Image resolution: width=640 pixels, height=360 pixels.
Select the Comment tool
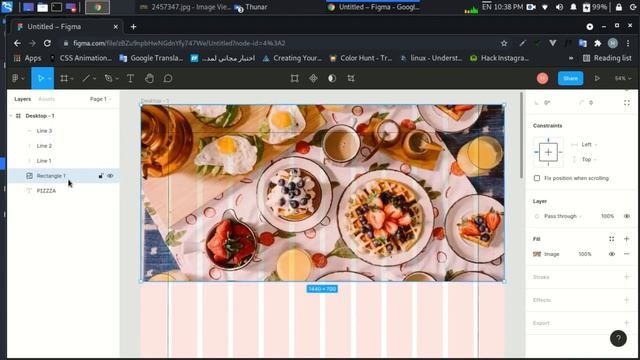click(x=168, y=78)
